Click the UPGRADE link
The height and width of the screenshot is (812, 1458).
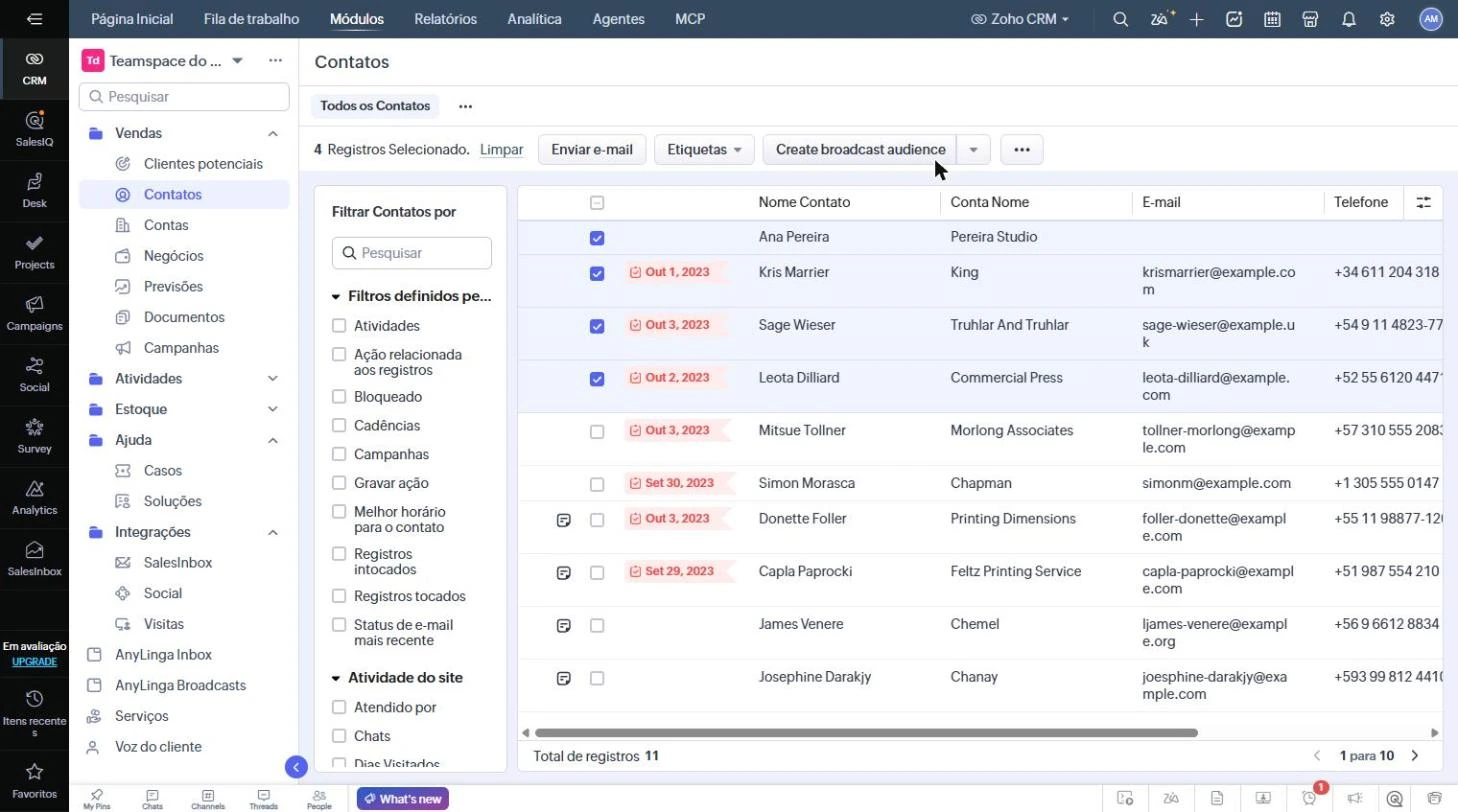pos(34,662)
